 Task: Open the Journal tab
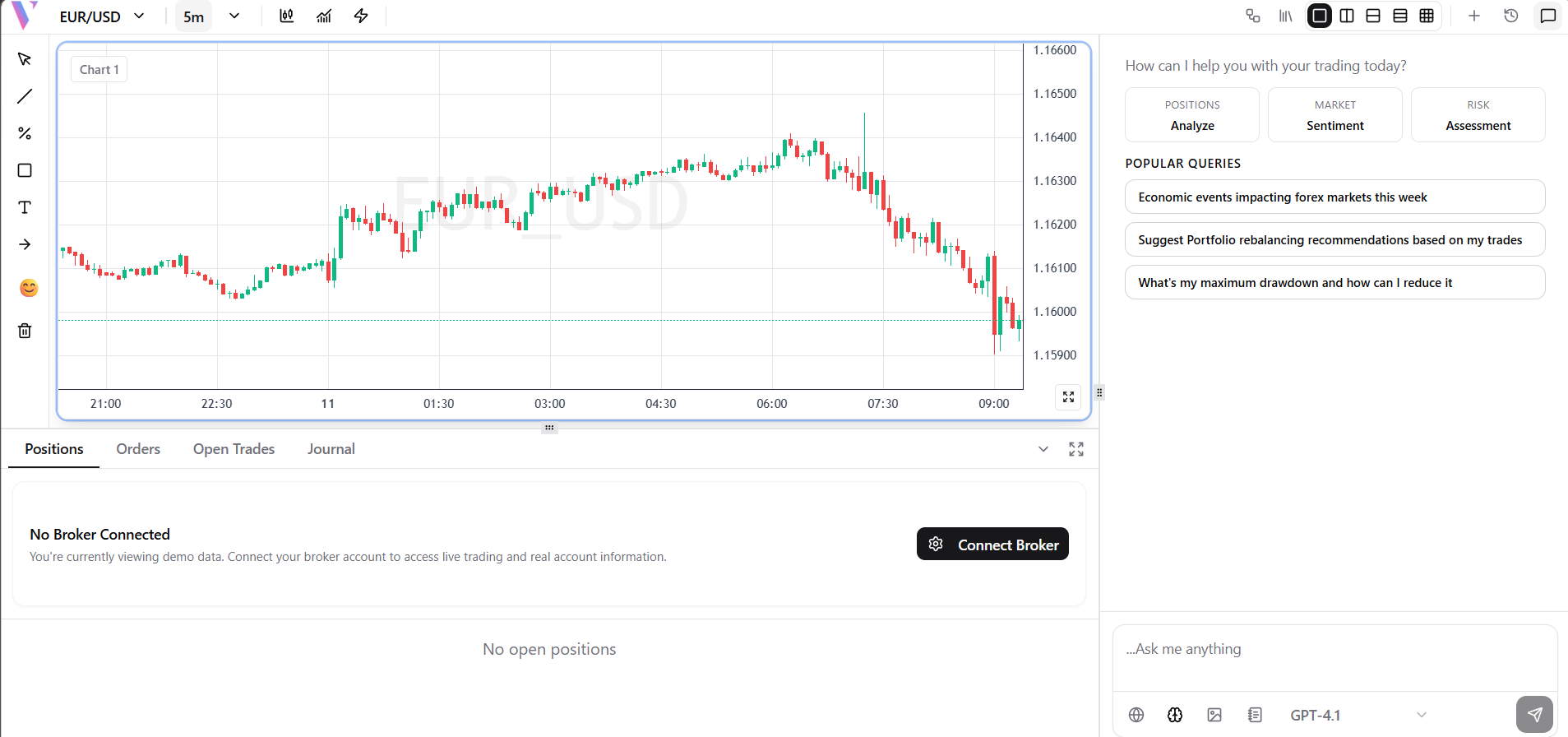[x=331, y=449]
